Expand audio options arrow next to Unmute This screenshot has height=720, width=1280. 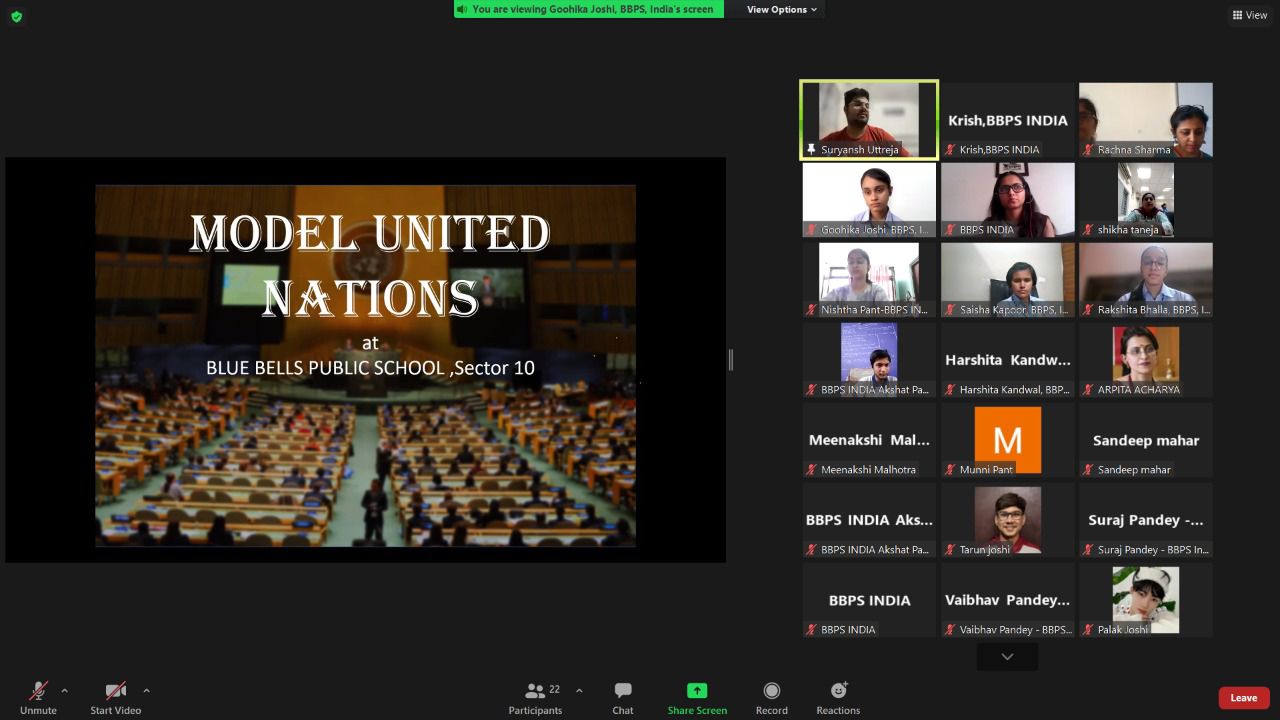point(64,689)
